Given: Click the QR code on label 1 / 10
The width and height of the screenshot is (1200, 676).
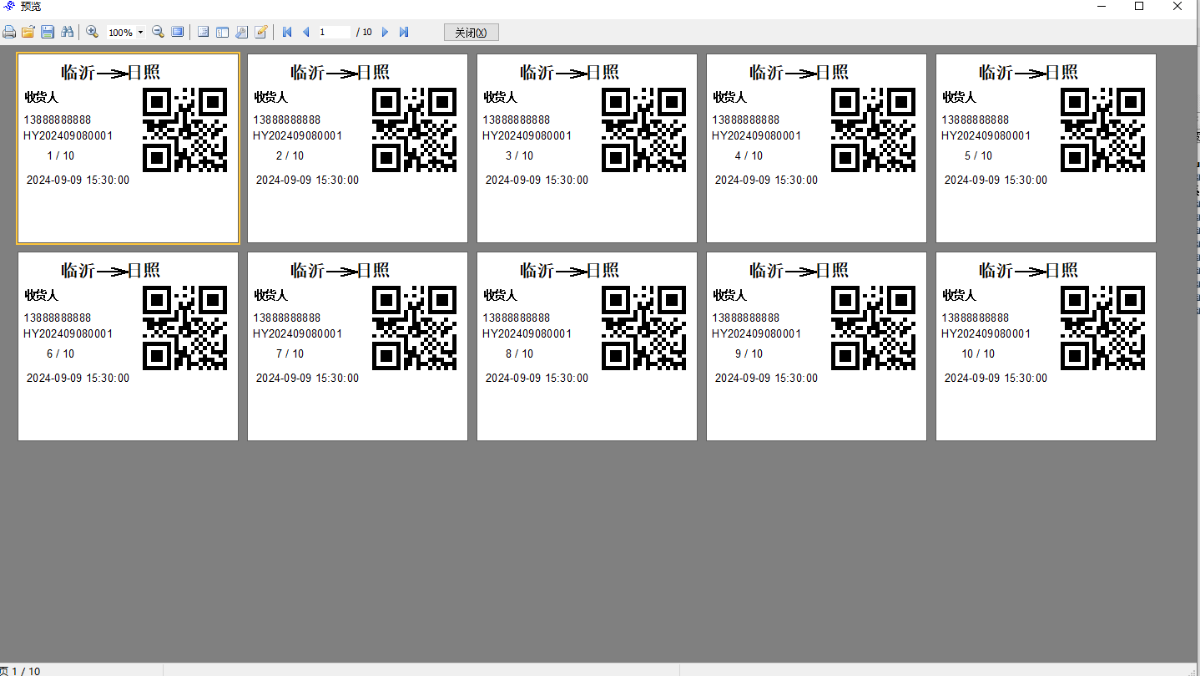Looking at the screenshot, I should click(185, 130).
